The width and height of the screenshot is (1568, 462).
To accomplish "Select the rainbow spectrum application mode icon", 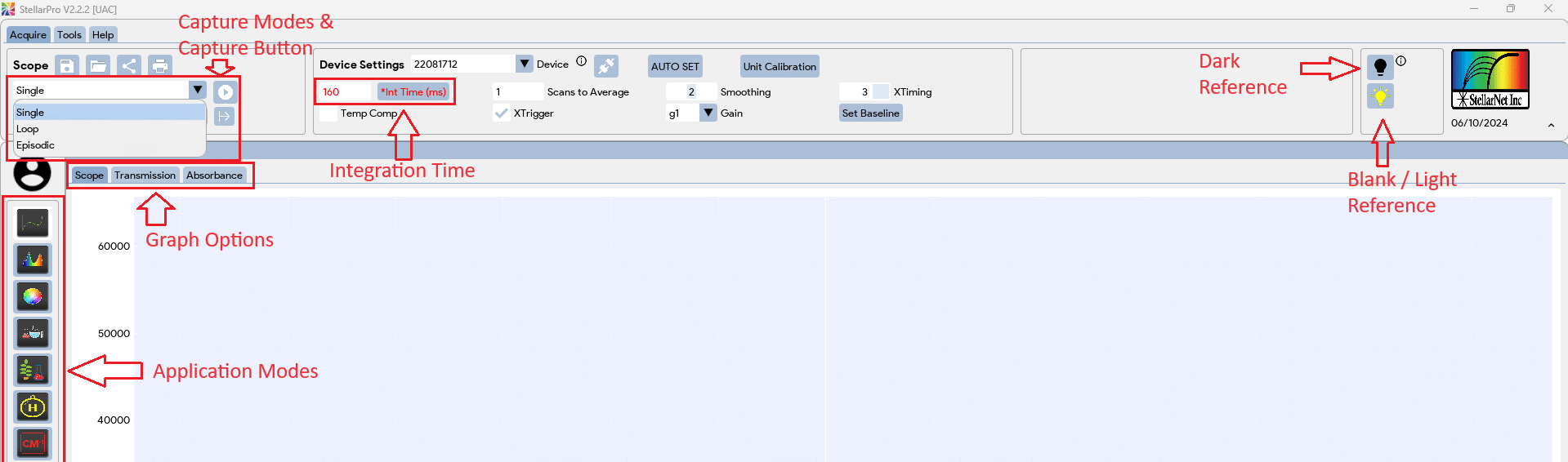I will 33,260.
